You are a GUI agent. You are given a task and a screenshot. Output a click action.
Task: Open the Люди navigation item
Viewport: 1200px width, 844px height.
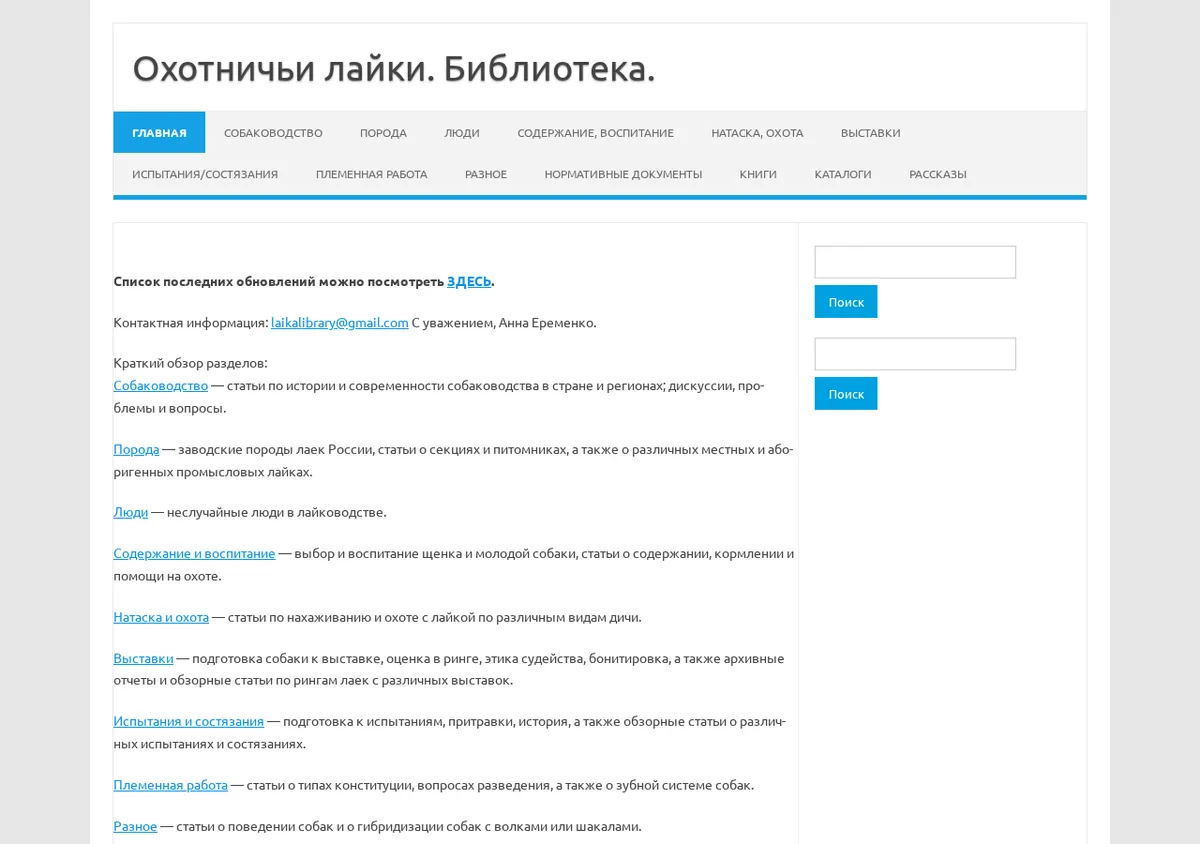point(462,132)
